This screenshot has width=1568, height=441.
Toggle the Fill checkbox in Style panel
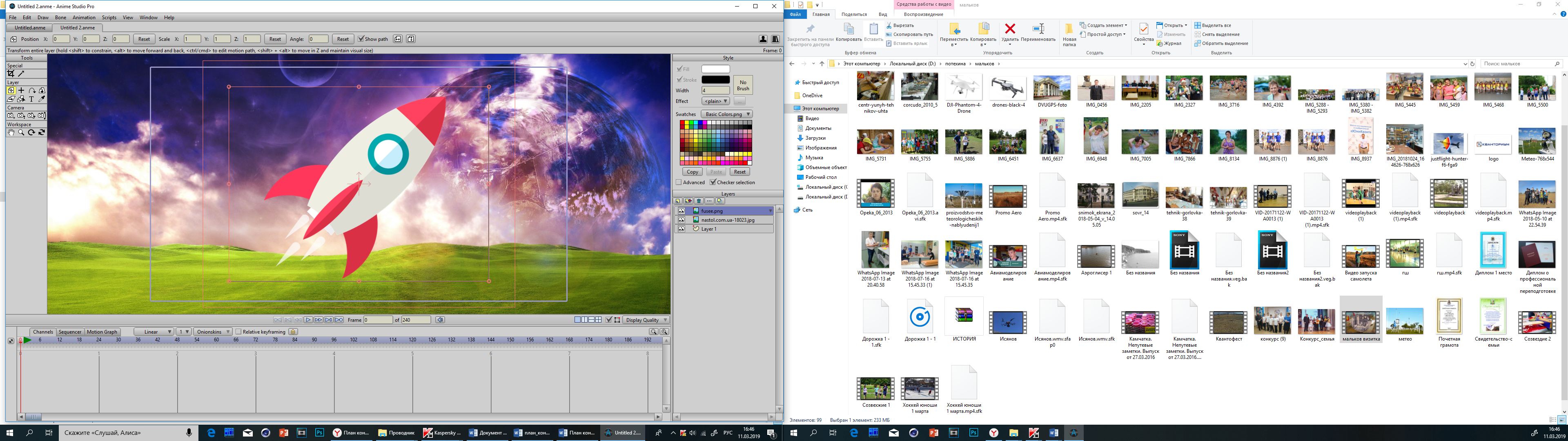click(x=679, y=69)
